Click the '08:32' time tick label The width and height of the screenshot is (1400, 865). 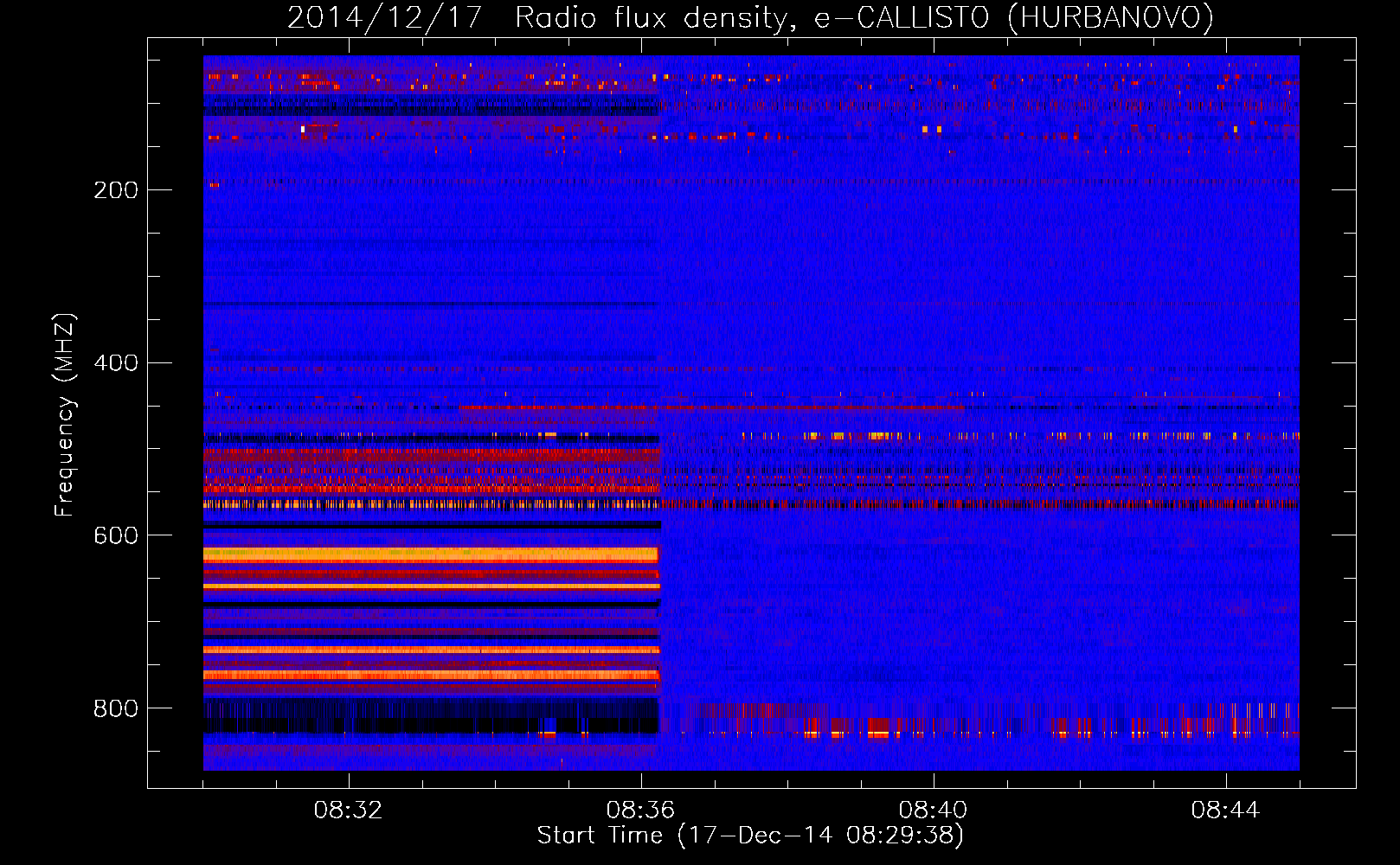click(x=348, y=811)
